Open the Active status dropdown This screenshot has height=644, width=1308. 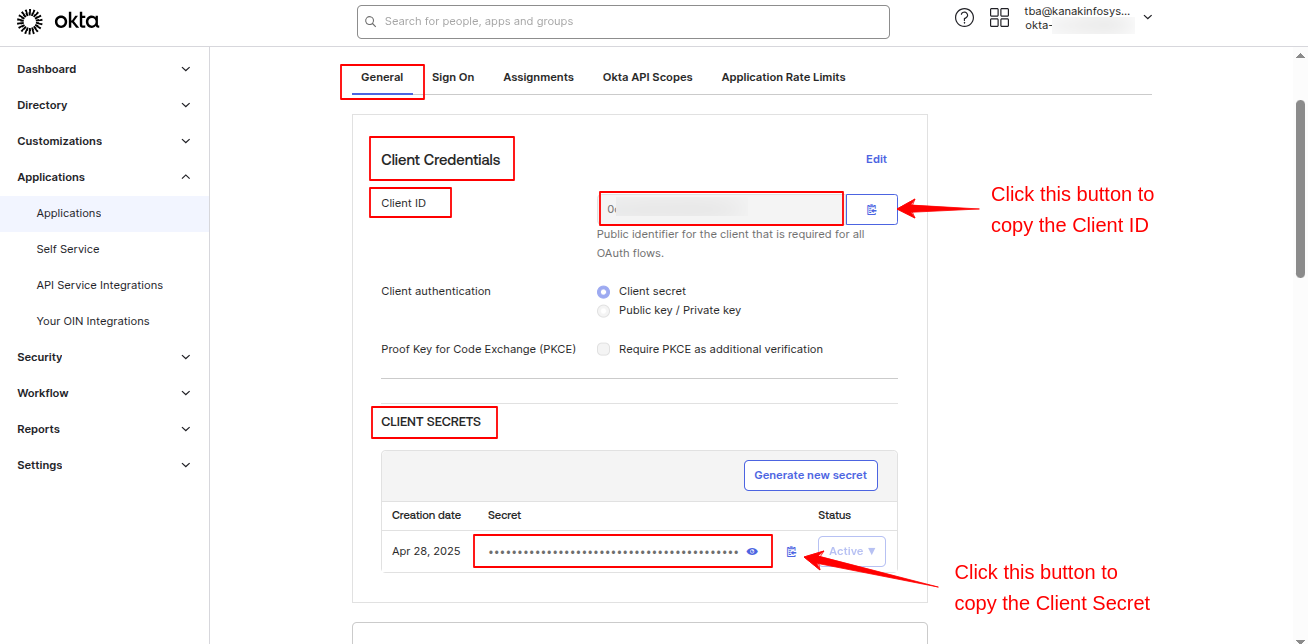[x=852, y=551]
